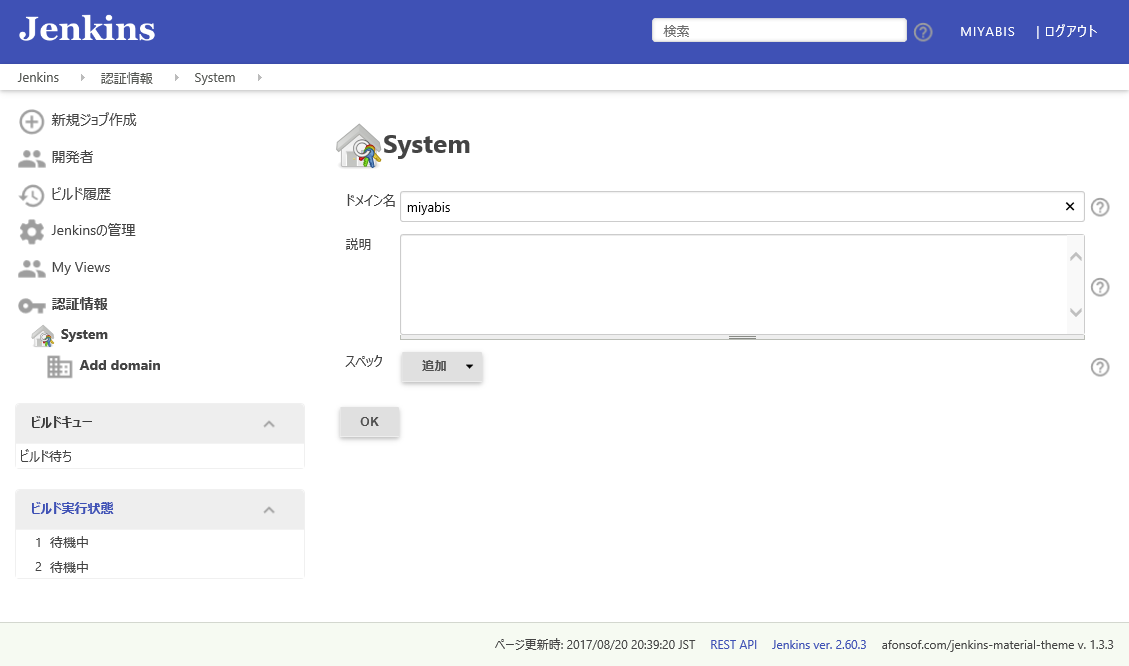Expand the 認証情報 breadcrumb arrow

(176, 78)
